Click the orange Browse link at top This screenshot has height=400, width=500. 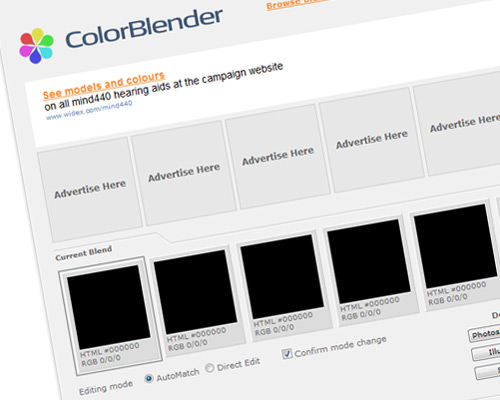click(x=297, y=4)
